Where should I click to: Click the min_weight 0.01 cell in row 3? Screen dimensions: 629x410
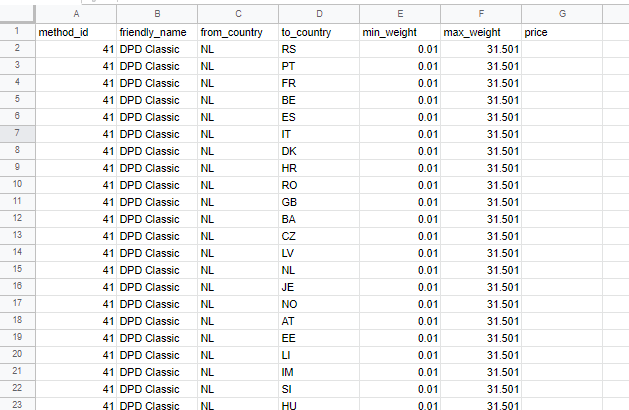click(x=400, y=66)
